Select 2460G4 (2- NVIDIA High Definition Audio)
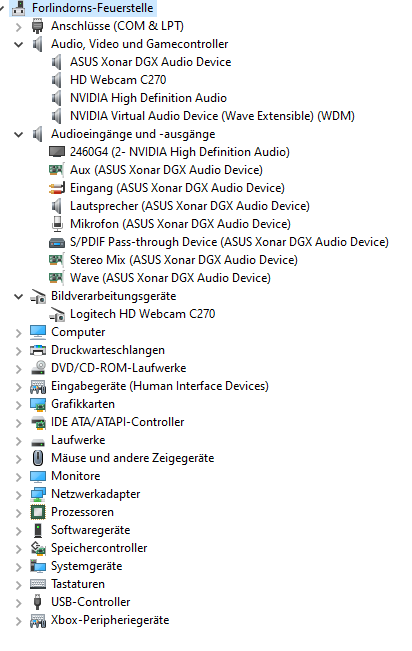The height and width of the screenshot is (651, 412). point(180,152)
